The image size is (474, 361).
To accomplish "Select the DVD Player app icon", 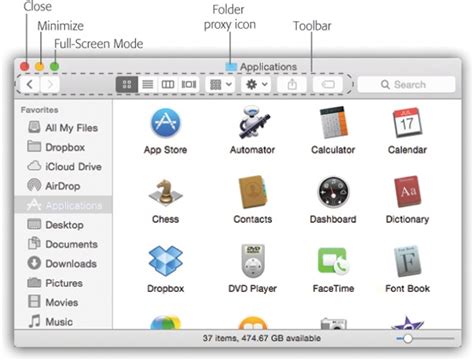I will 253,261.
